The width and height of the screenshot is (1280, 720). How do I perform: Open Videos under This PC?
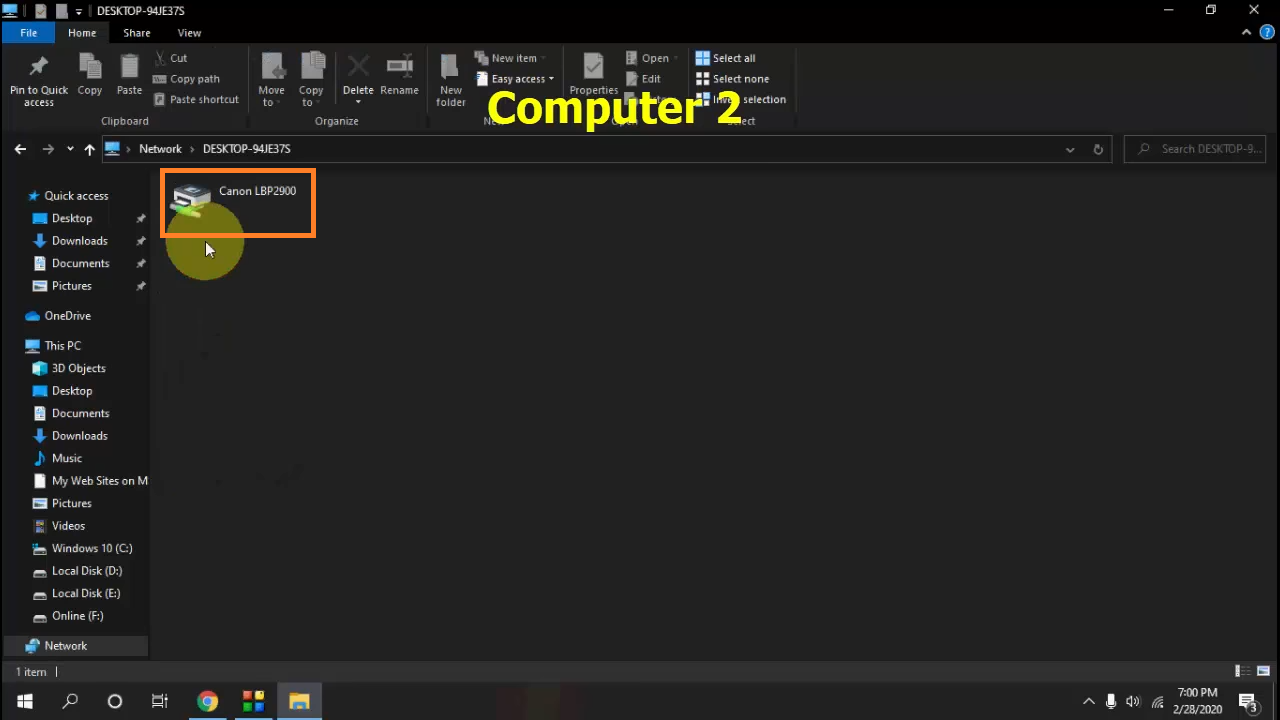click(68, 526)
